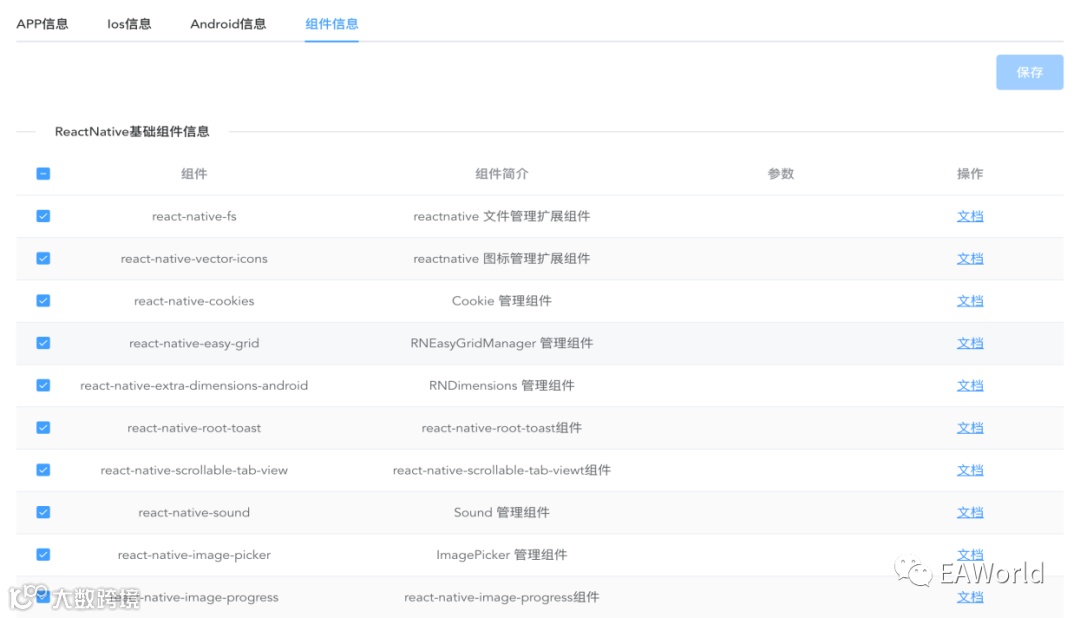The image size is (1080, 618).
Task: Toggle the react-native-image-picker checkbox
Action: [43, 555]
